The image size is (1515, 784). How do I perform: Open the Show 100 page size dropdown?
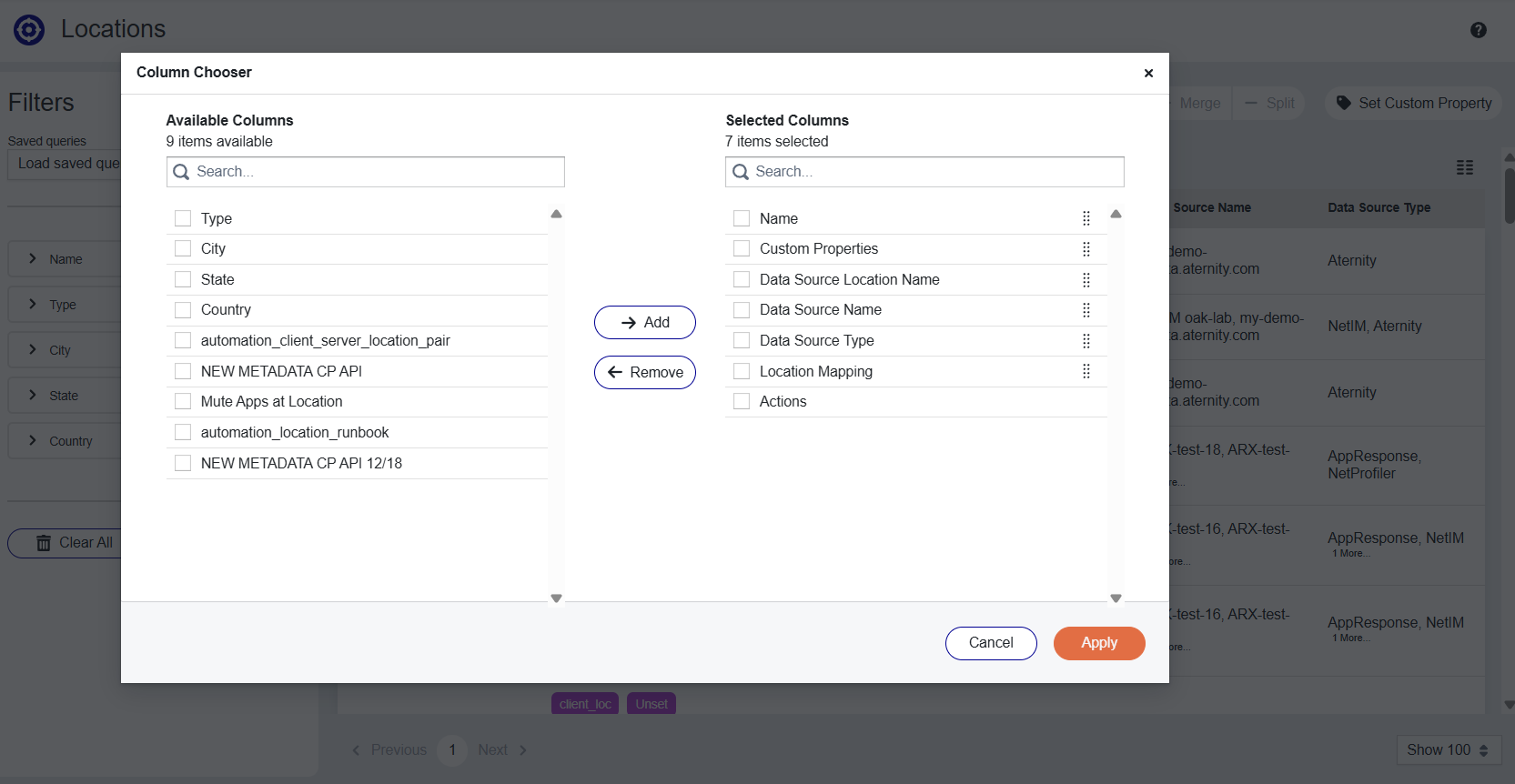click(x=1447, y=750)
